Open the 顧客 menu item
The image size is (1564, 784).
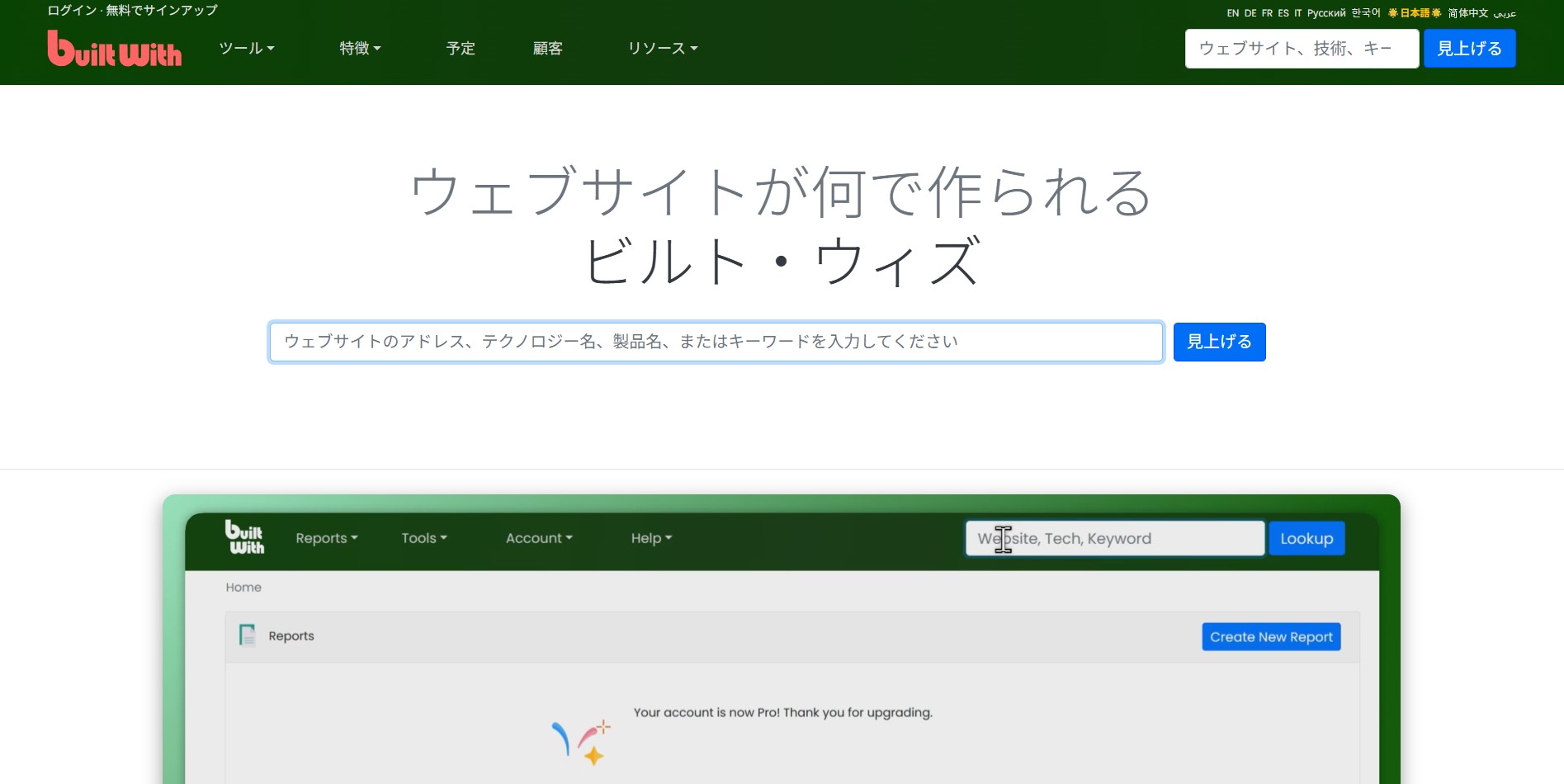click(548, 49)
